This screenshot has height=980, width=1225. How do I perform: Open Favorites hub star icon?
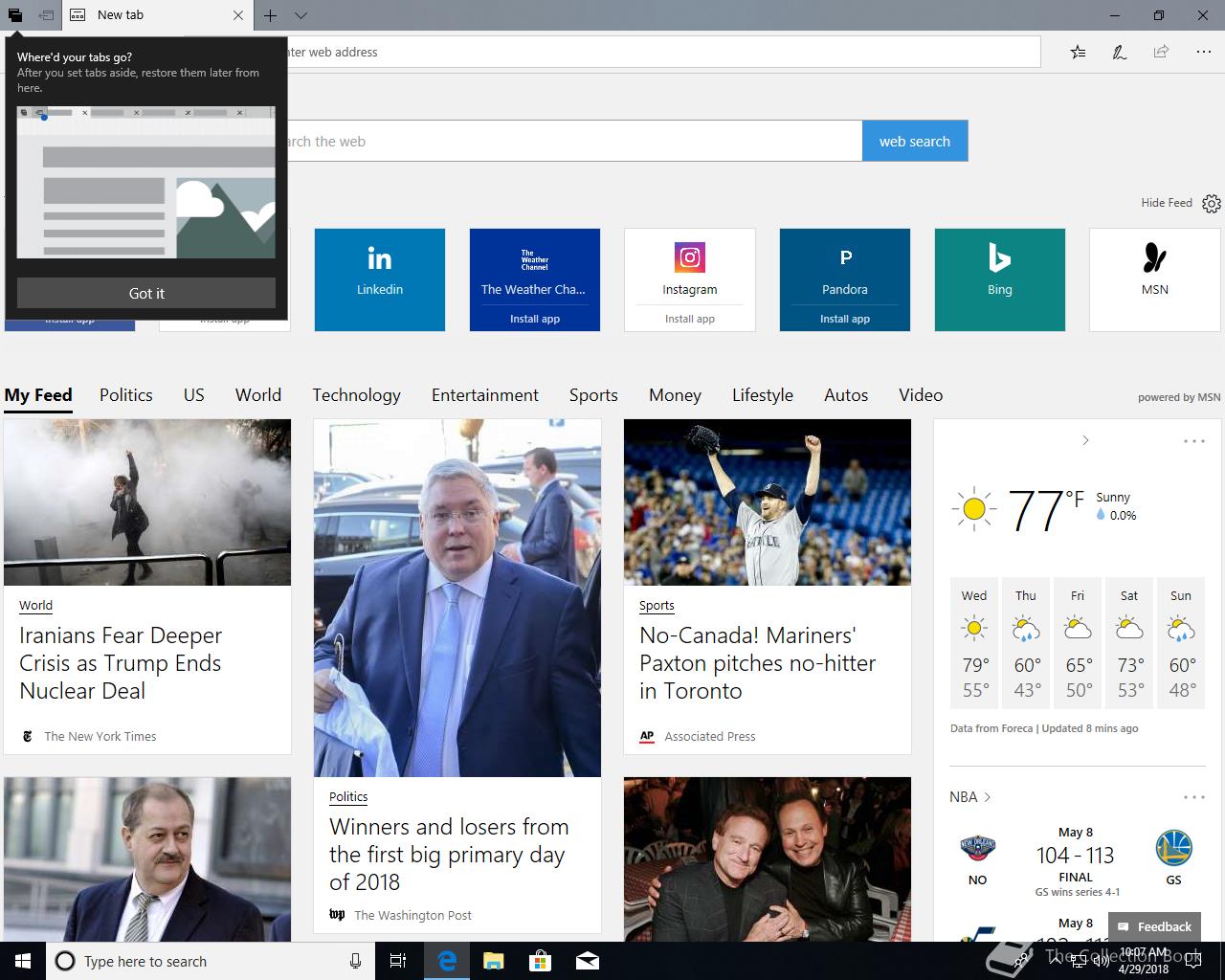point(1079,52)
